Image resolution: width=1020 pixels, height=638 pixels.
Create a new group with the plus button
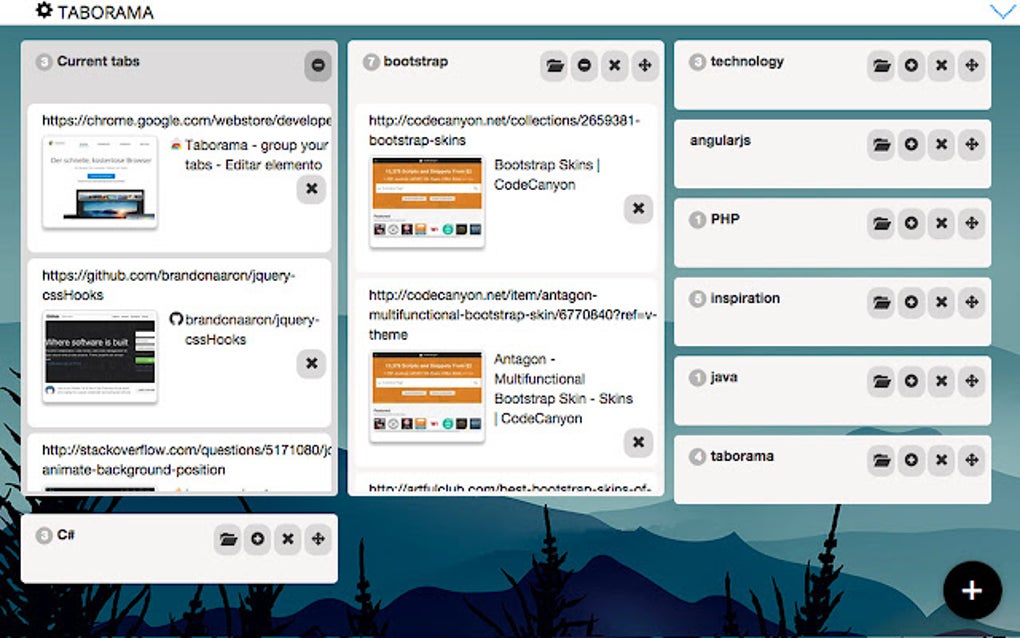tap(971, 590)
